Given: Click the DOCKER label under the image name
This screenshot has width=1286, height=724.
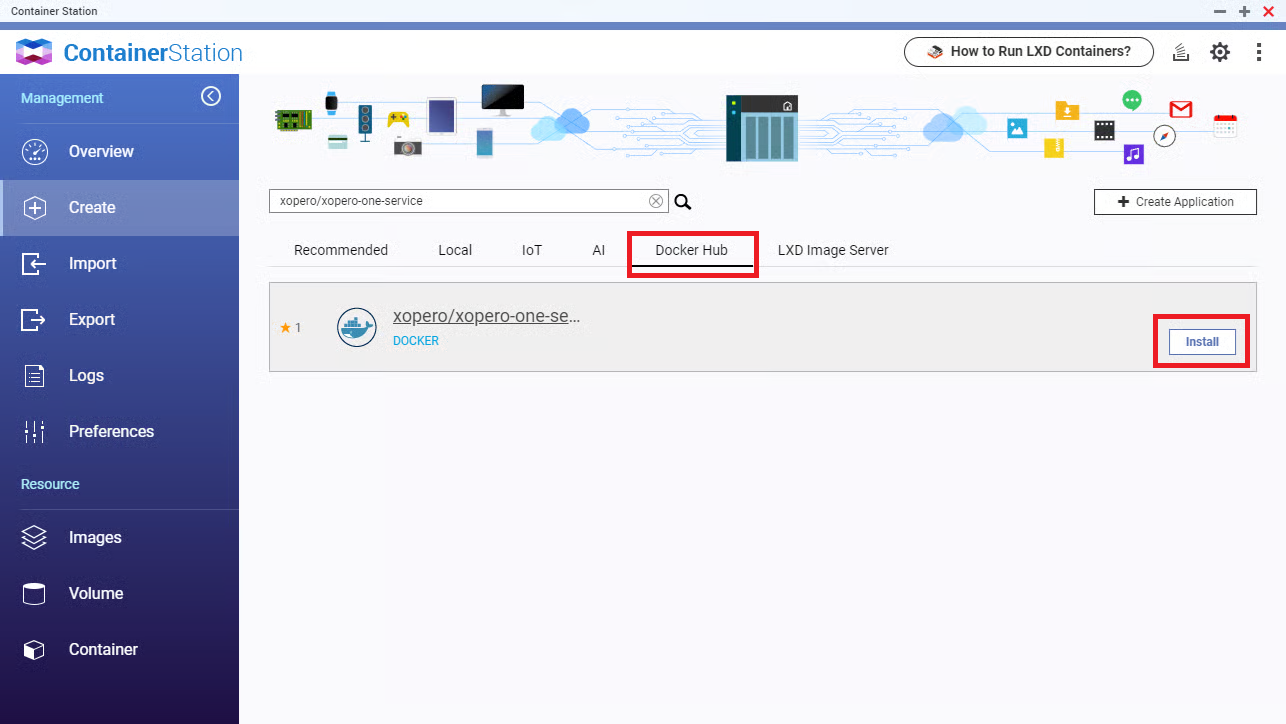Looking at the screenshot, I should [416, 341].
